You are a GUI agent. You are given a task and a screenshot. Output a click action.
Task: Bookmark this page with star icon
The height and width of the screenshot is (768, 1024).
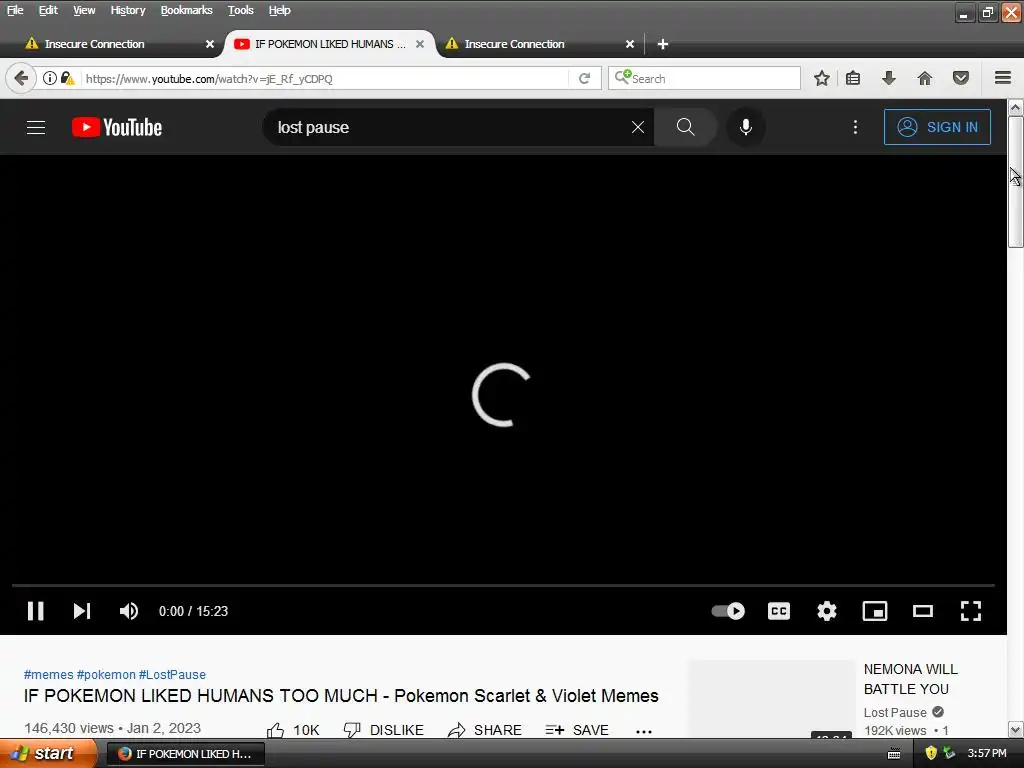pyautogui.click(x=822, y=78)
